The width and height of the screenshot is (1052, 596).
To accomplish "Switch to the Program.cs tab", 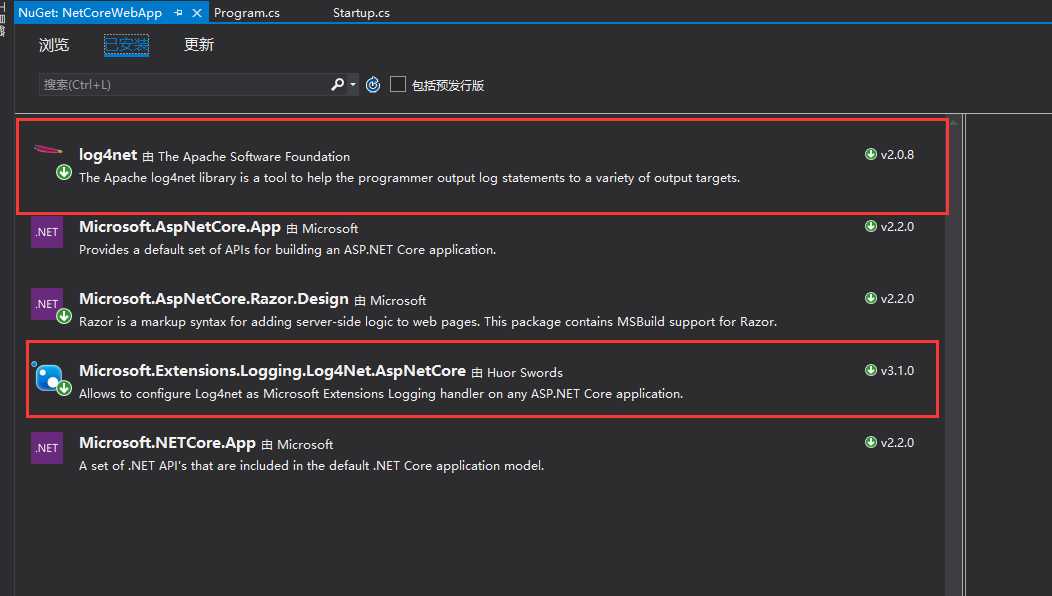I will 246,13.
